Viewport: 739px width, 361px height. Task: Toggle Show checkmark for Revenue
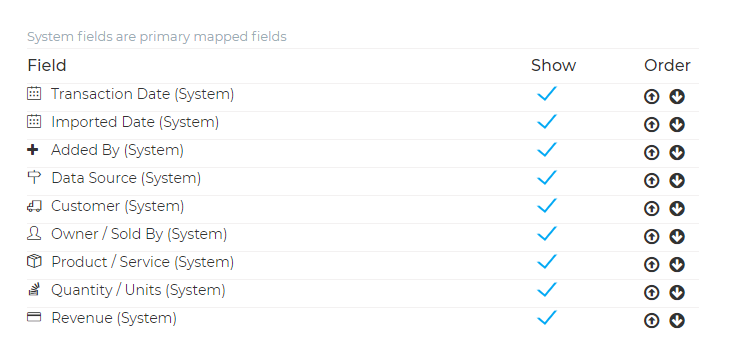tap(547, 318)
